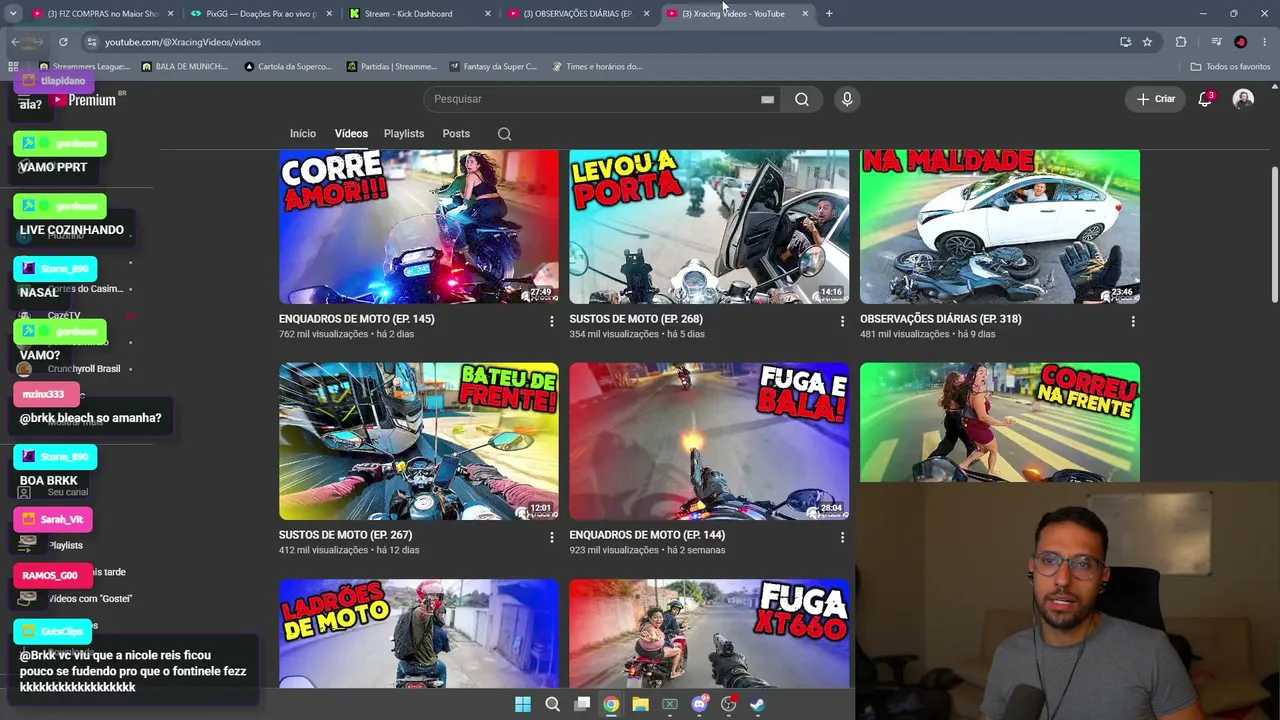This screenshot has height=720, width=1280.
Task: Click the address bar showing youtube.com/@XracingVideos/videos
Action: (x=600, y=42)
